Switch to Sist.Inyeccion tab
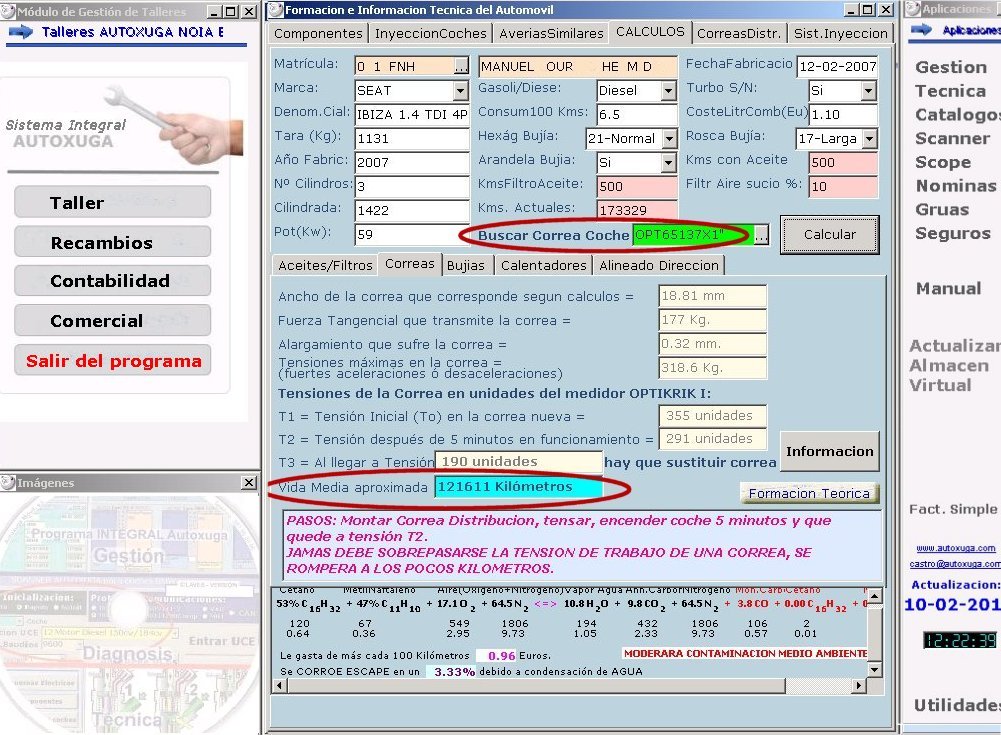 click(840, 33)
